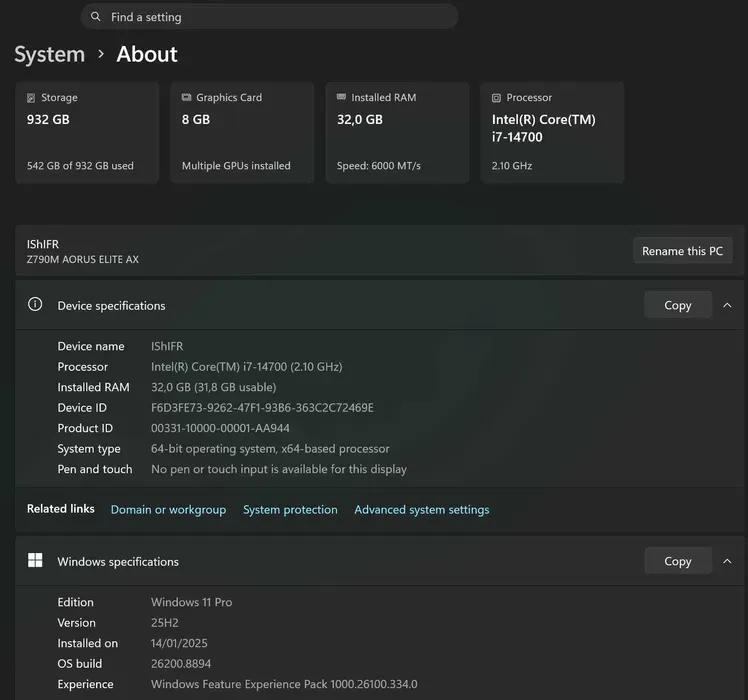The height and width of the screenshot is (700, 748).
Task: Open the Processor i7-14700 card
Action: pyautogui.click(x=552, y=132)
